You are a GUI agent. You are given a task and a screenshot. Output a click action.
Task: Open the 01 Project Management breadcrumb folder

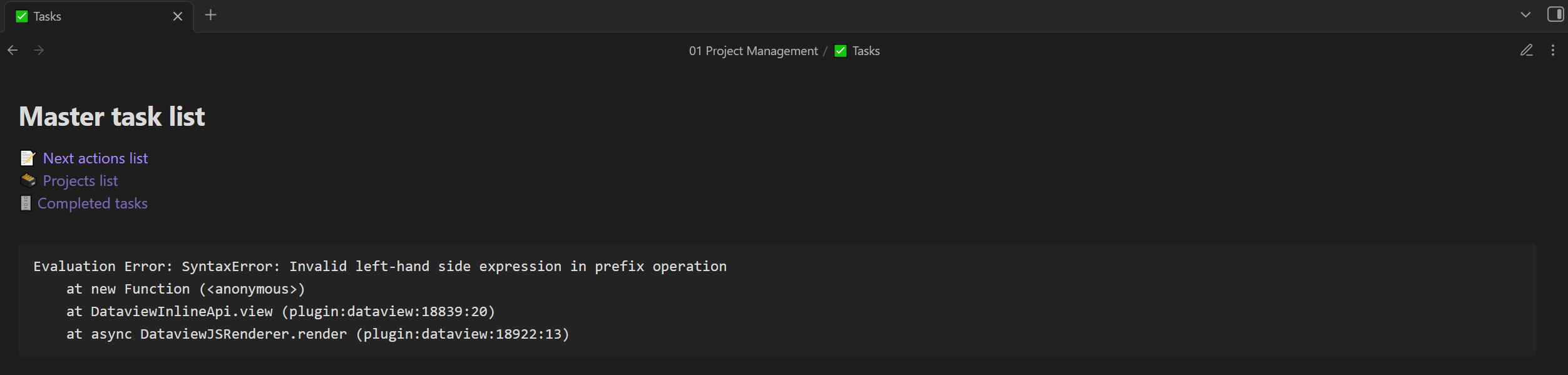(753, 51)
